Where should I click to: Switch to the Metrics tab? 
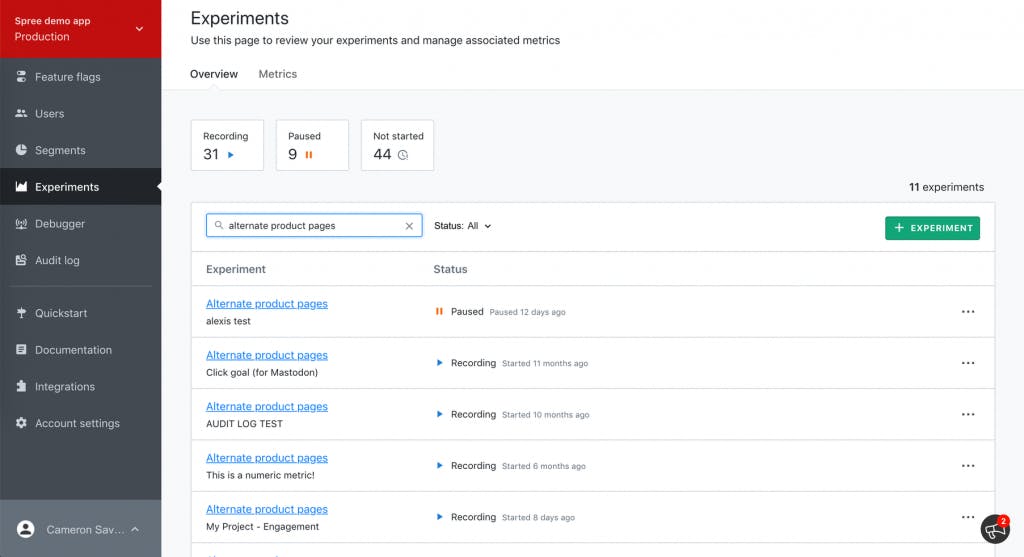278,74
